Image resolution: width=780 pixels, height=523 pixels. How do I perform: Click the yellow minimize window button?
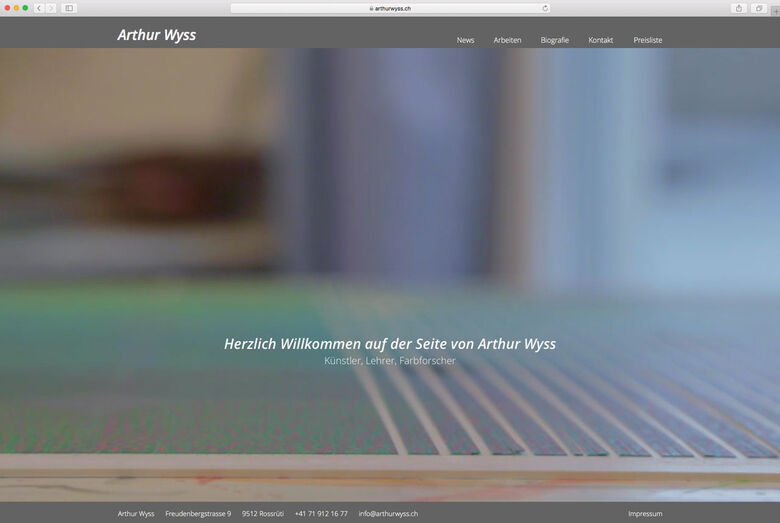point(16,8)
